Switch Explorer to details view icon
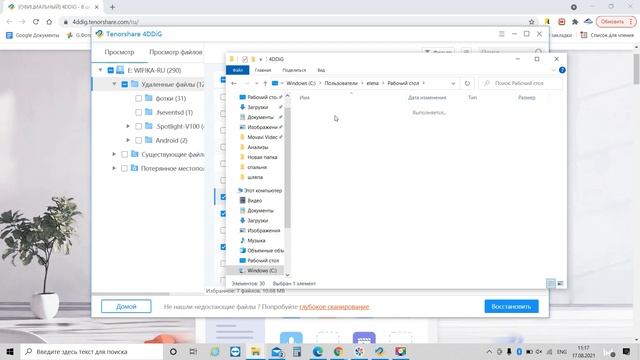The height and width of the screenshot is (360, 640). tap(551, 283)
